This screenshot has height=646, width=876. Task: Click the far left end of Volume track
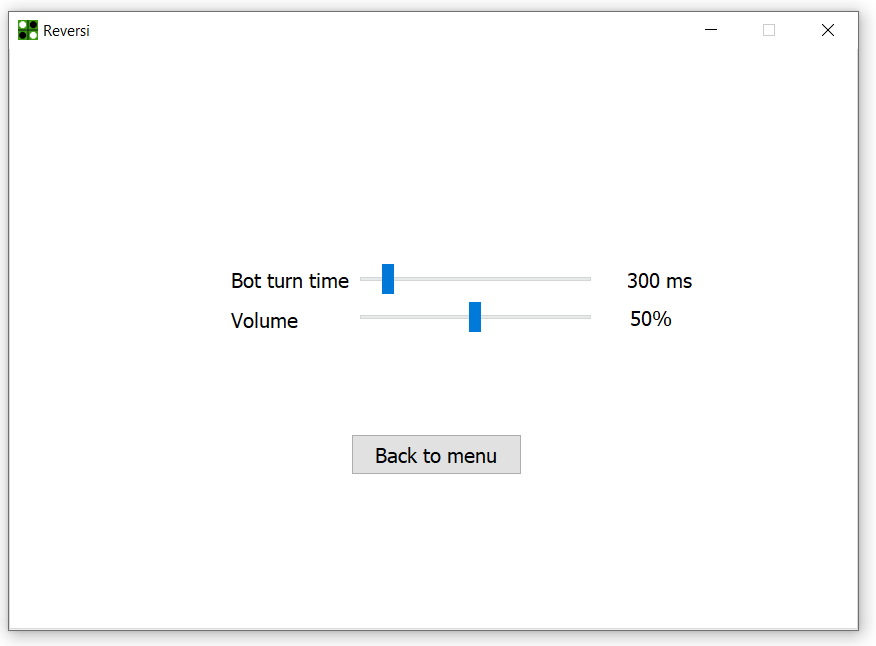[x=363, y=317]
